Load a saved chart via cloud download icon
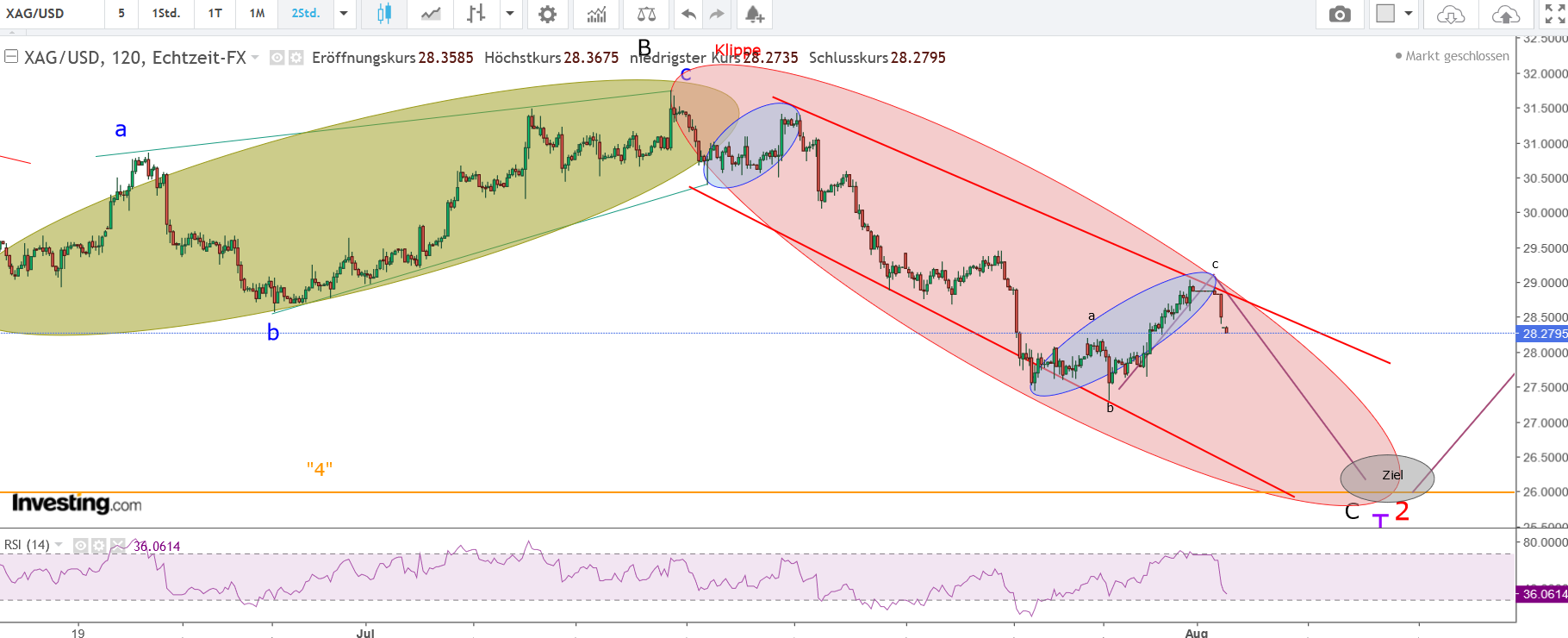 tap(1451, 14)
